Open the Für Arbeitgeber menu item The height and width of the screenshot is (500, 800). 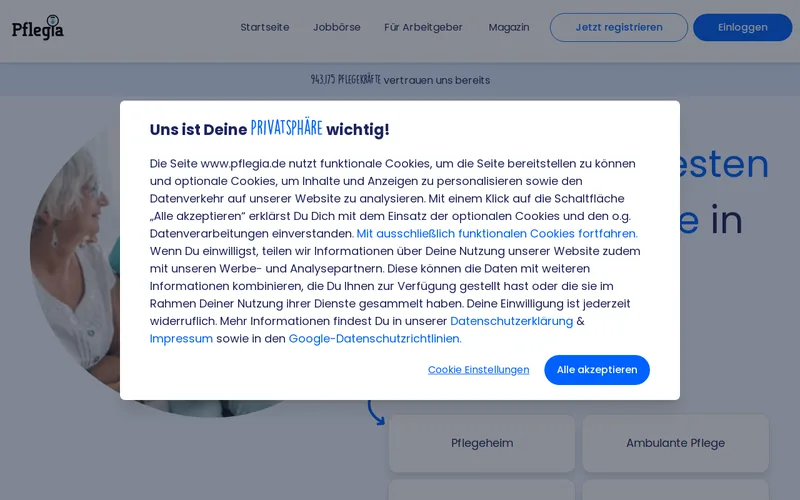tap(423, 28)
